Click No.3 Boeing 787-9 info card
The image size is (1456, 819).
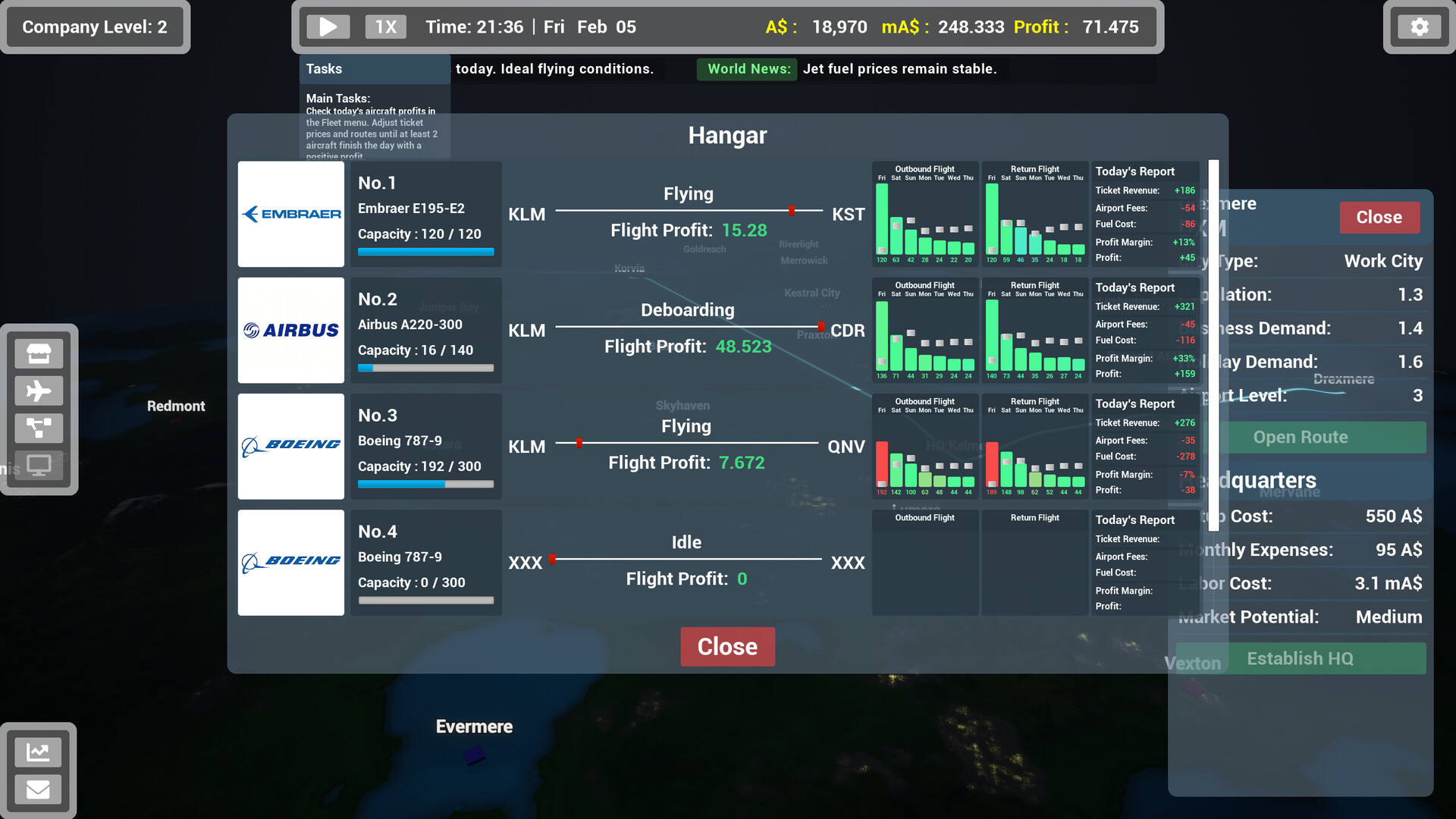click(x=425, y=446)
